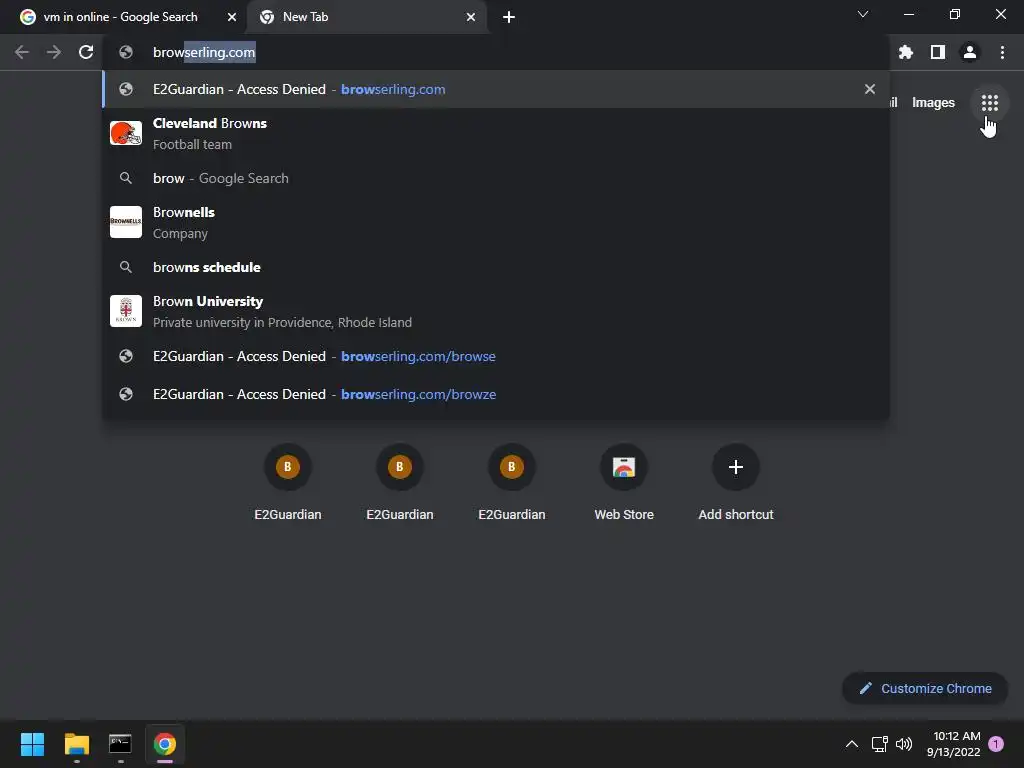Open the top E2Guardian browserling.com suggestion
This screenshot has width=1024, height=768.
(496, 89)
